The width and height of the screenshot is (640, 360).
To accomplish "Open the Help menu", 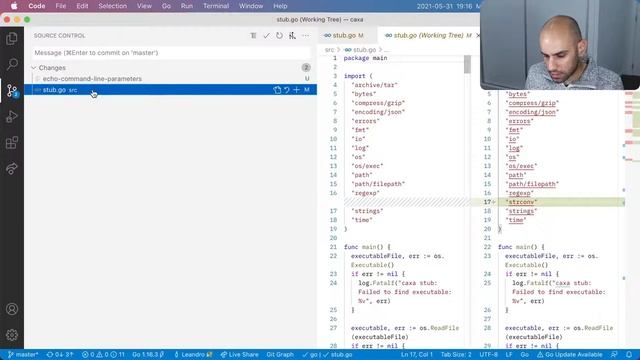I will (x=280, y=6).
